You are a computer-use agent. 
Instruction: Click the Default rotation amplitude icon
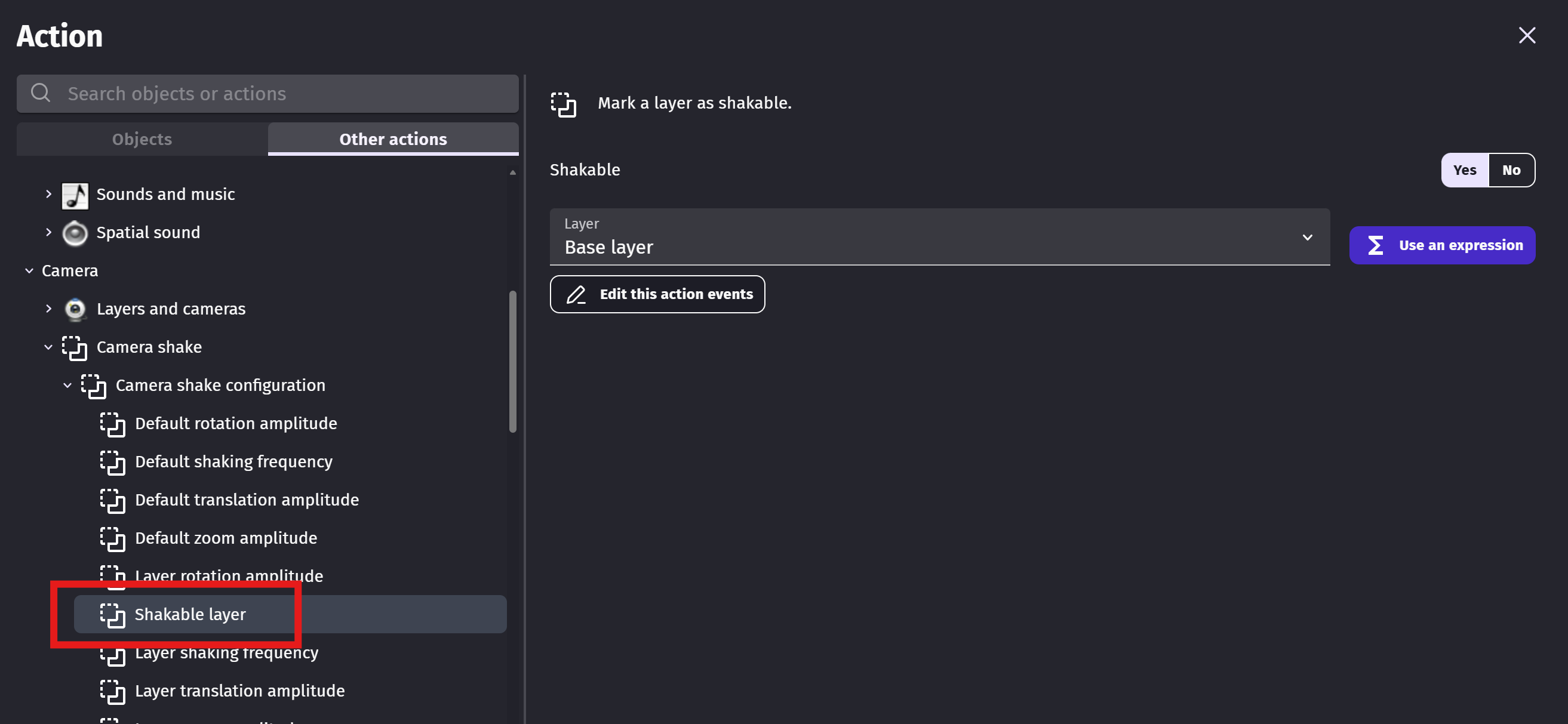113,424
